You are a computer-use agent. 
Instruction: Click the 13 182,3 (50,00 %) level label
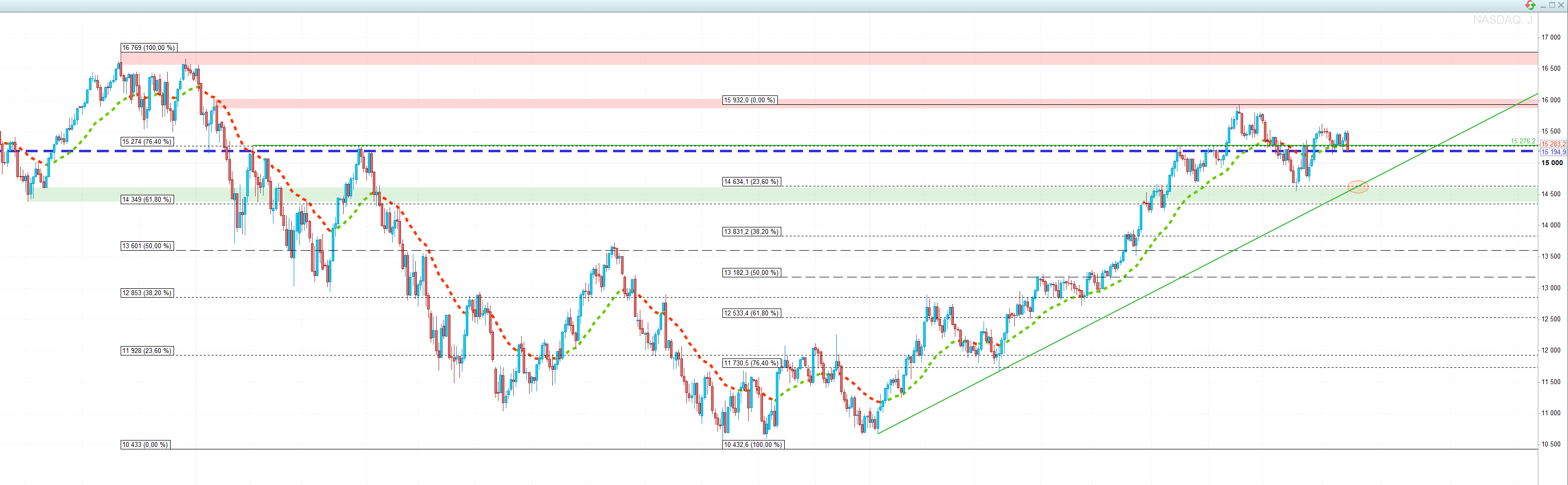click(x=751, y=272)
